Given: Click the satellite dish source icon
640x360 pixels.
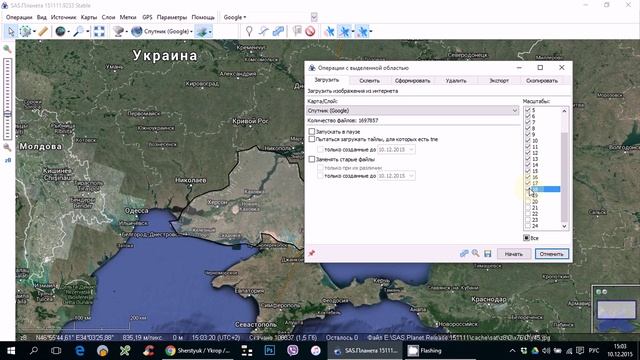Looking at the screenshot, I should click(118, 31).
